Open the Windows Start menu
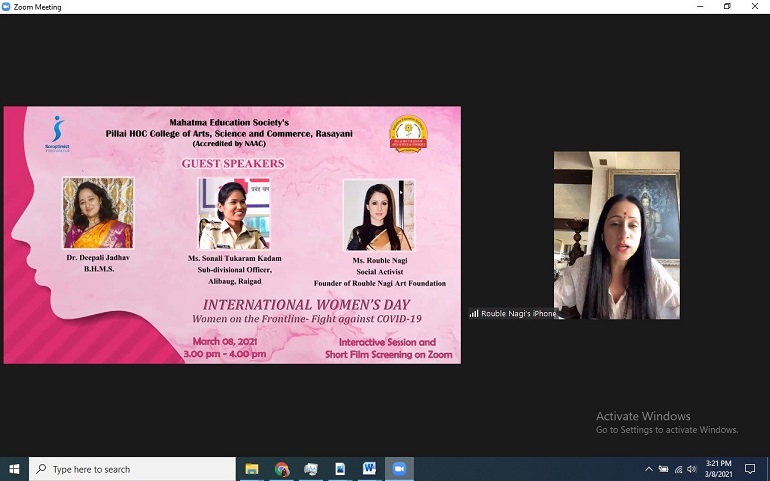The image size is (770, 481). click(14, 469)
